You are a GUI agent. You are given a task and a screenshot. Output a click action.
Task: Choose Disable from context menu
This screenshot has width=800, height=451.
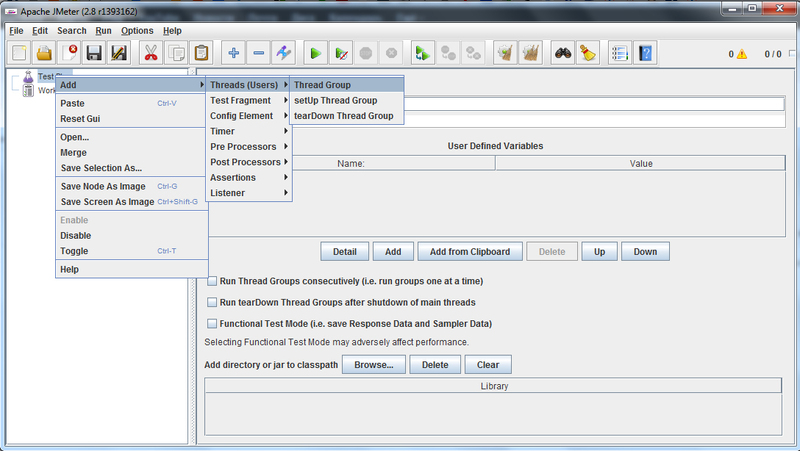pos(131,236)
